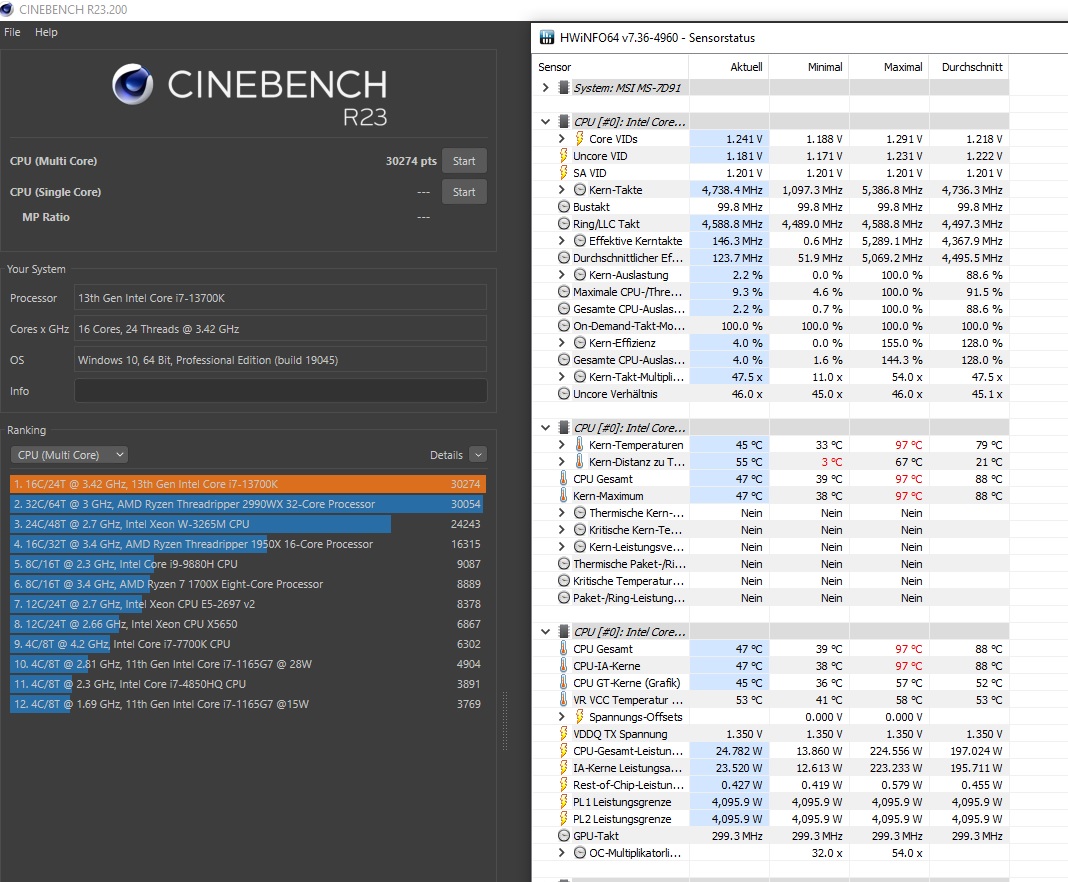The image size is (1068, 882).
Task: Click the Sensor column header
Action: [x=610, y=67]
